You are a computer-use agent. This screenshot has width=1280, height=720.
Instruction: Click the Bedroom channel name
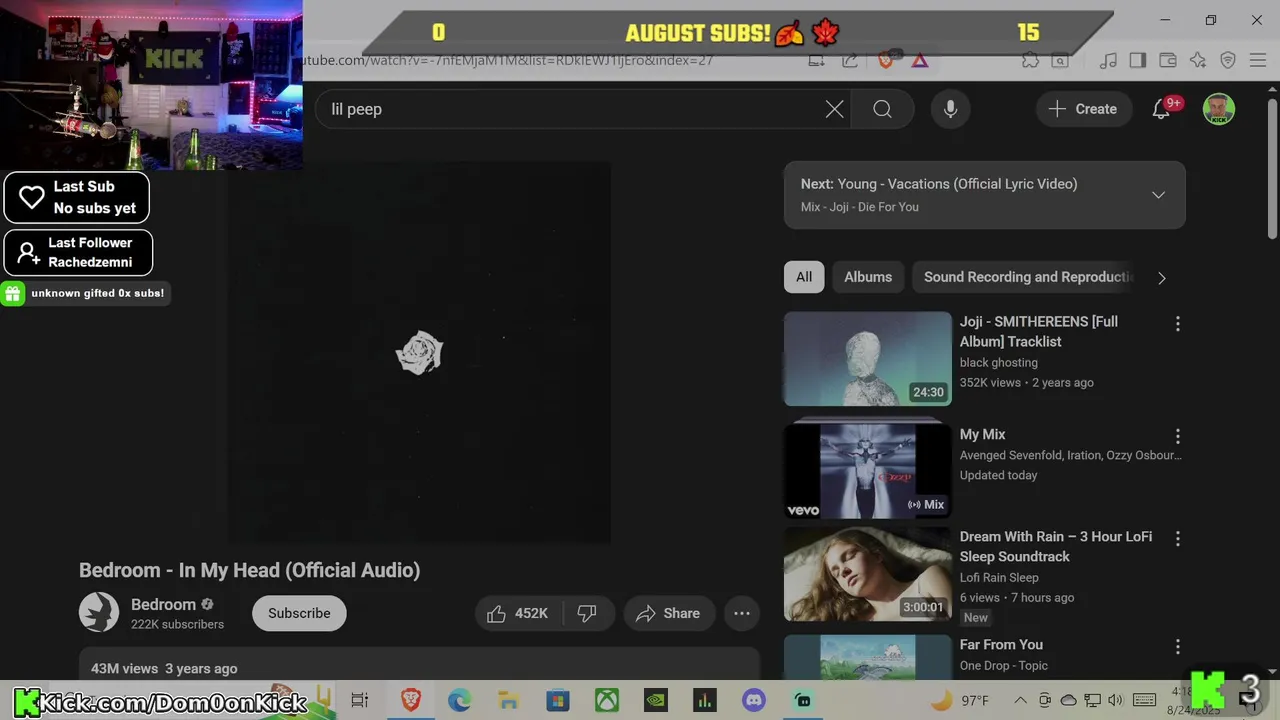tap(163, 604)
